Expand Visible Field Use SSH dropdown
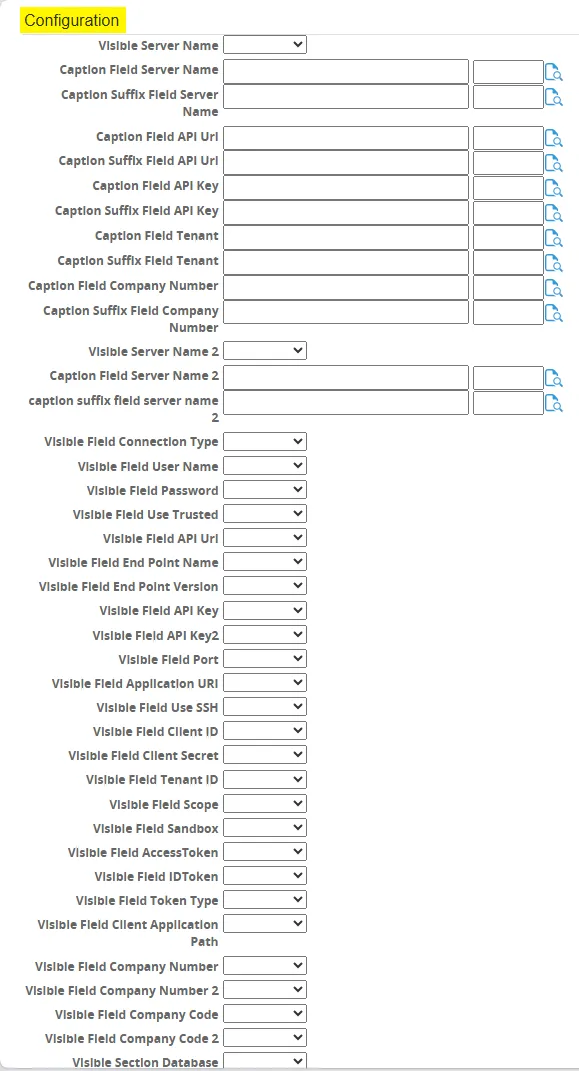Image resolution: width=579 pixels, height=1071 pixels. pos(265,706)
